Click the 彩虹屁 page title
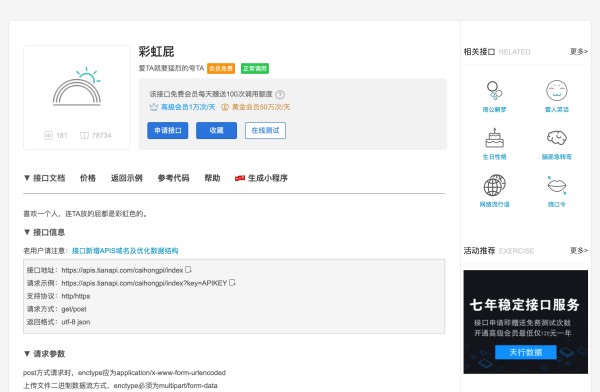Viewport: 600px width, 392px height. point(156,51)
